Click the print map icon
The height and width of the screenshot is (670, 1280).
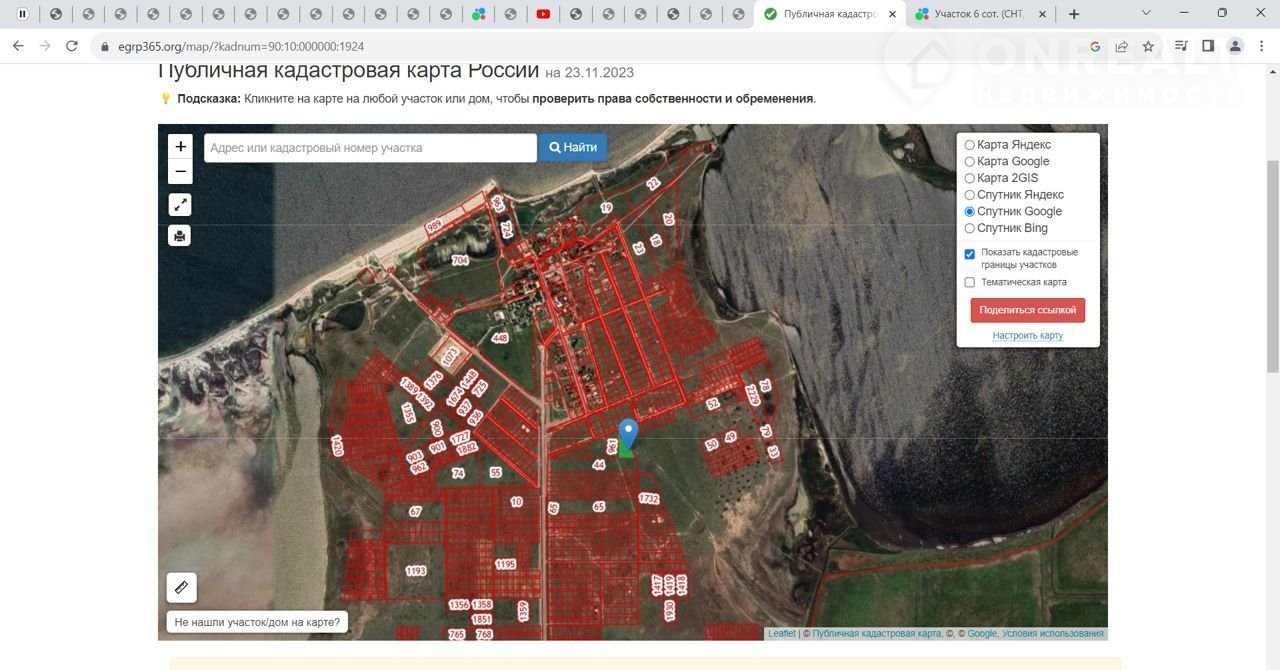pyautogui.click(x=180, y=236)
